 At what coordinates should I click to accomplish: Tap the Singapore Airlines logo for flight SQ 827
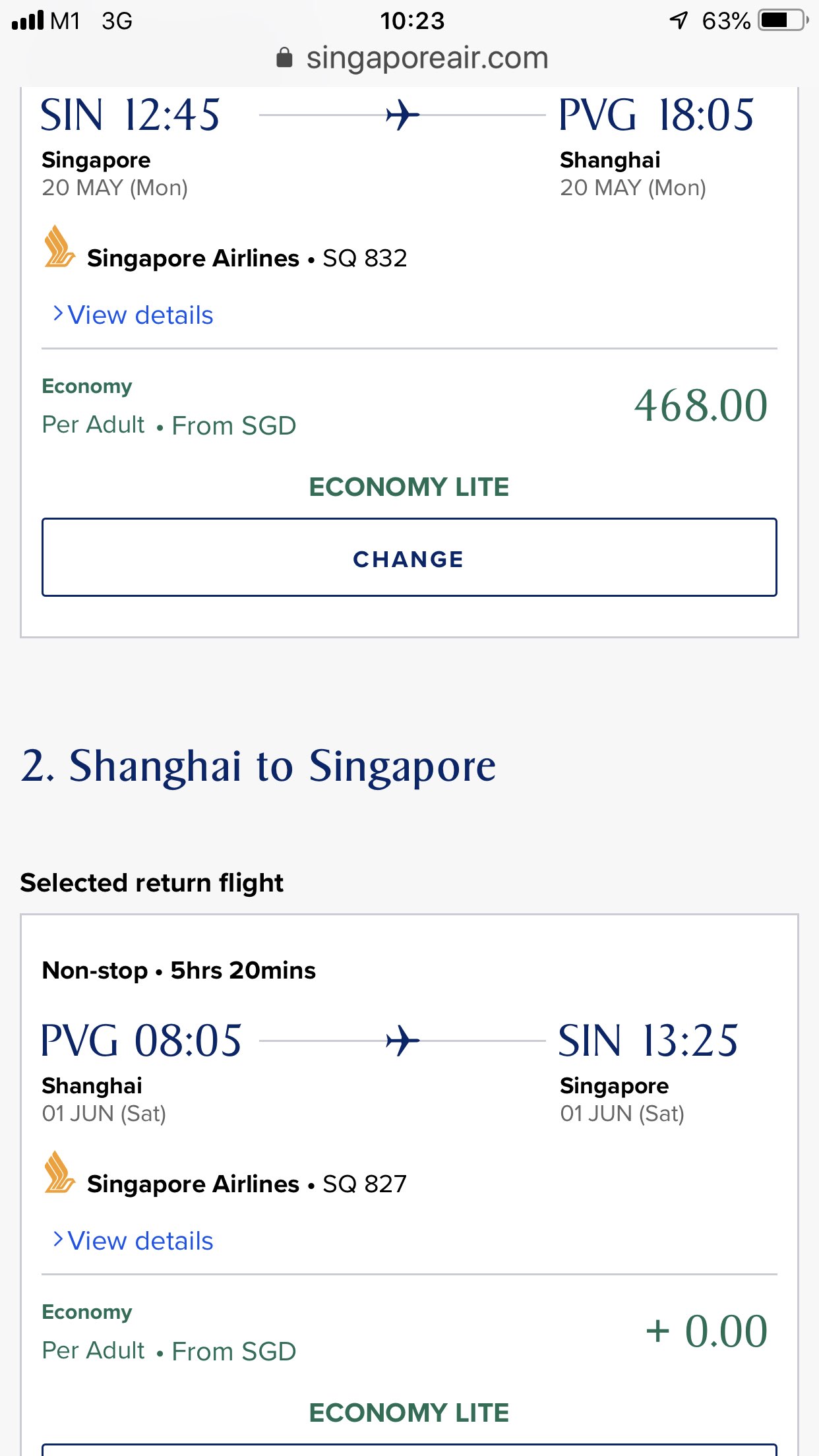[x=59, y=1173]
